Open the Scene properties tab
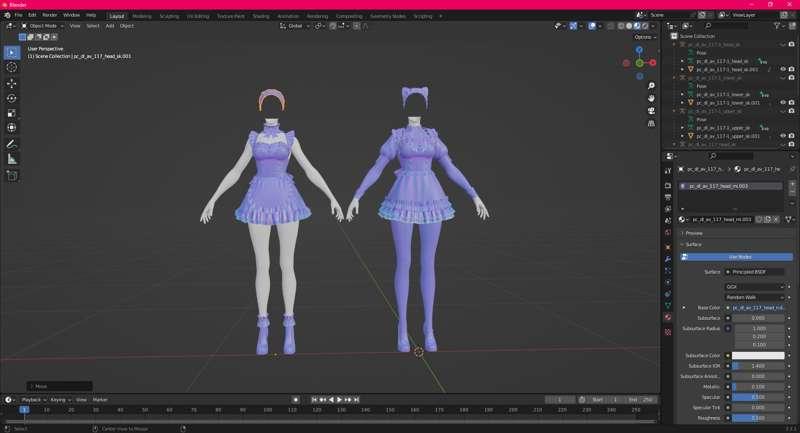800x433 pixels. click(668, 221)
